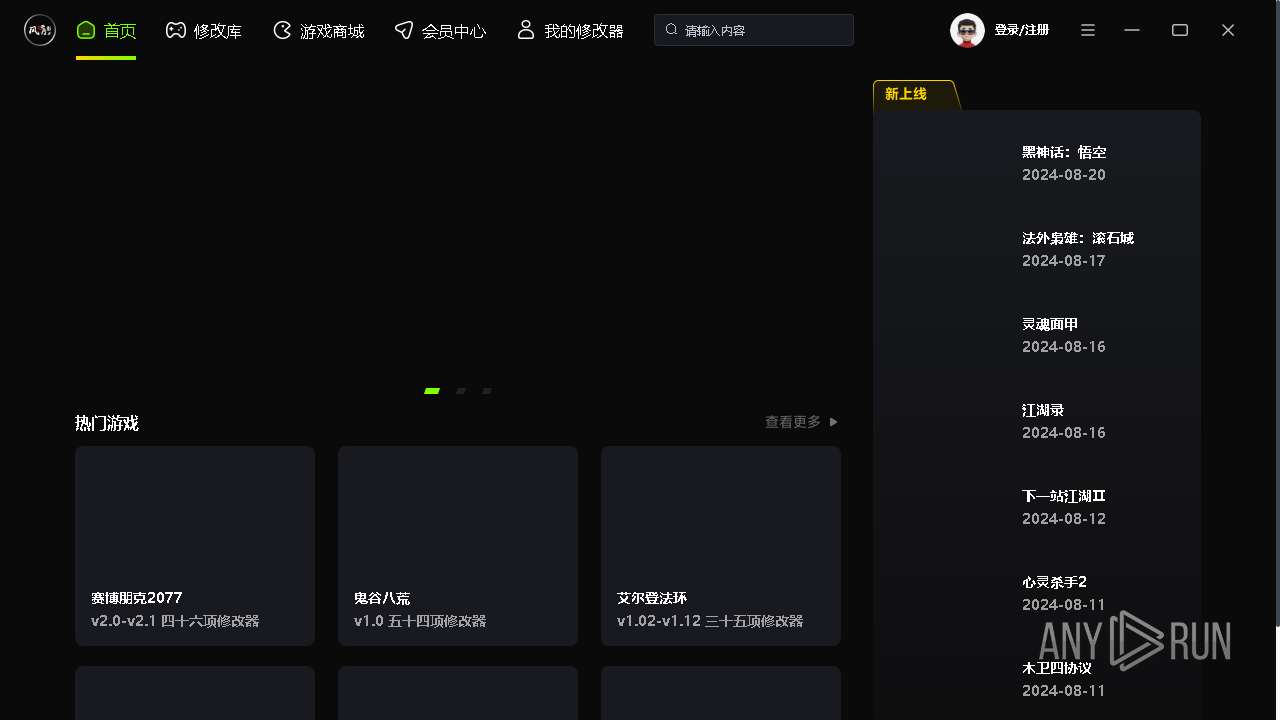Click the v1.0 五十四项修改器 text
The image size is (1280, 720).
tap(420, 621)
